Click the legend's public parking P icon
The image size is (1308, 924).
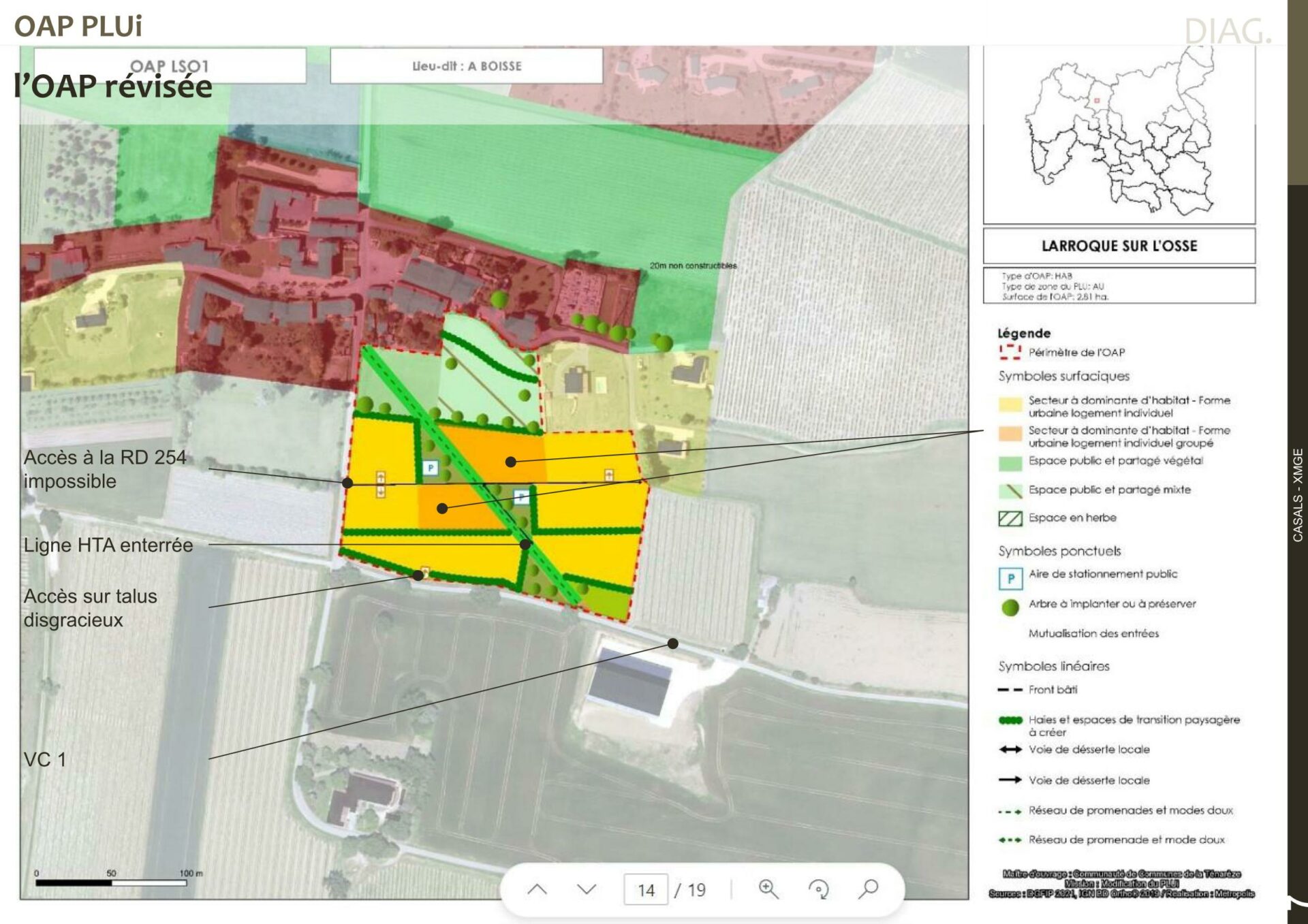[1010, 578]
